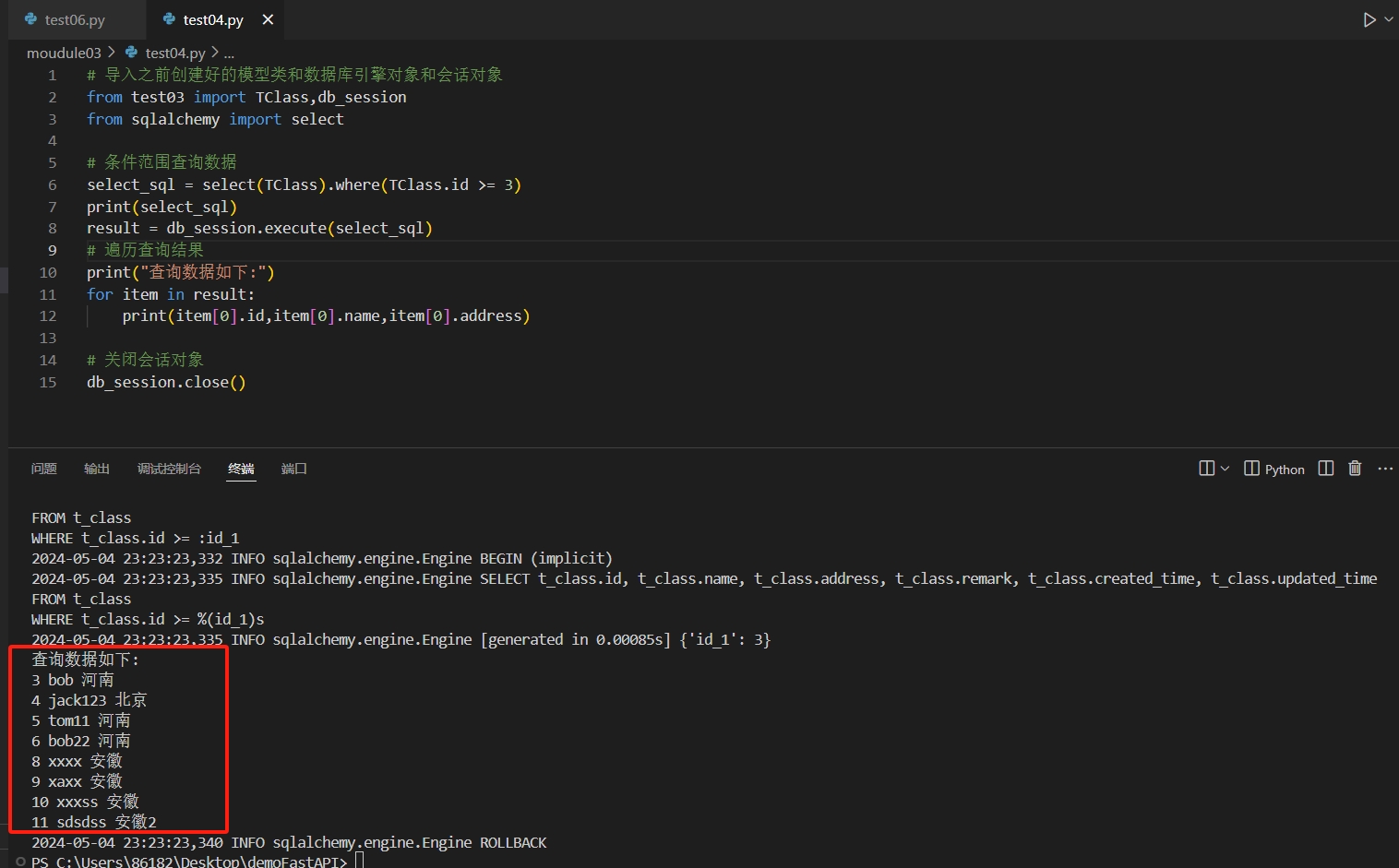The height and width of the screenshot is (868, 1399).
Task: Select the 终端 panel tab
Action: pyautogui.click(x=241, y=469)
